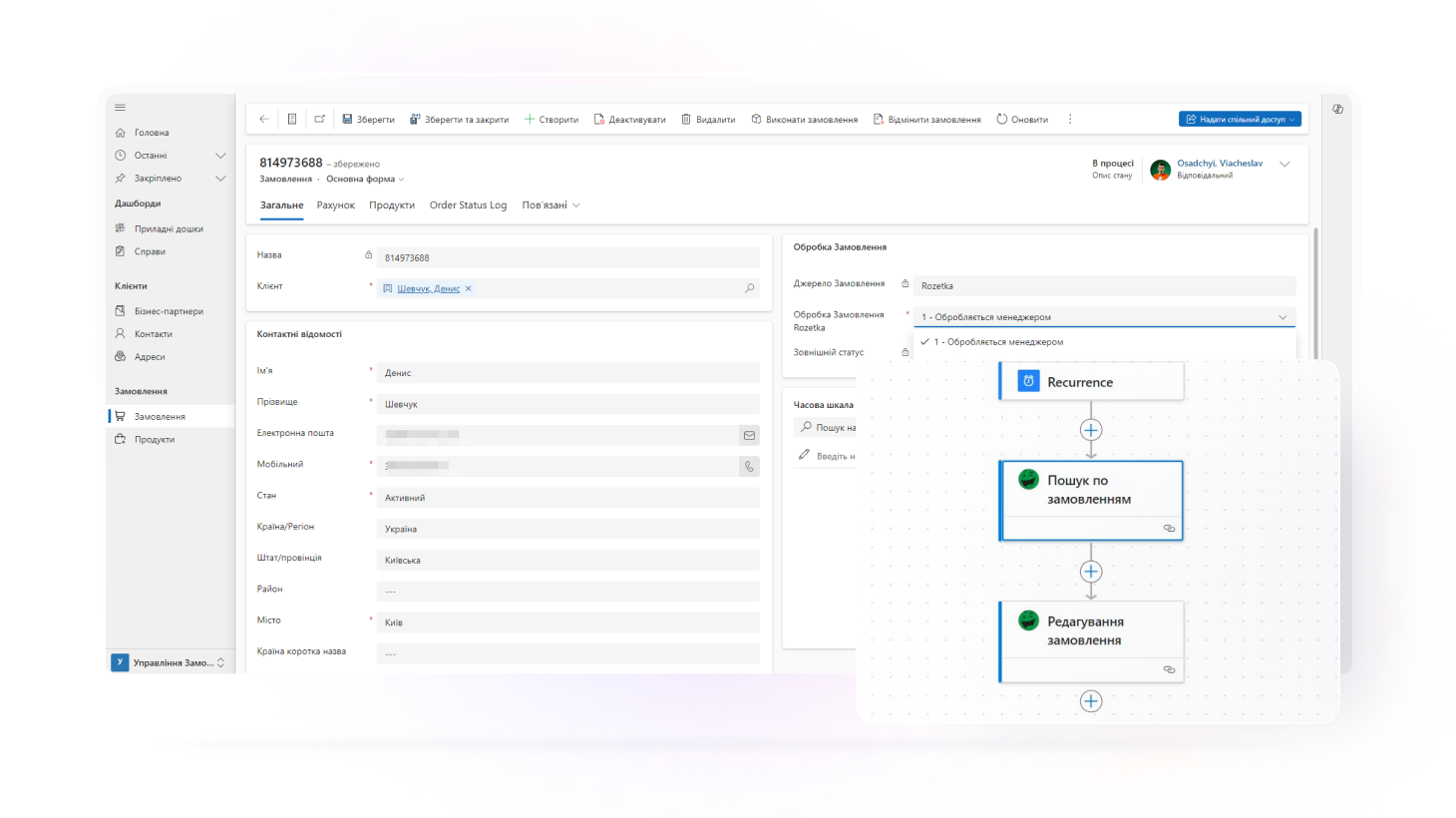Click the email icon in Електронна пошта field
Viewport: 1456px width, 818px height.
[x=749, y=435]
